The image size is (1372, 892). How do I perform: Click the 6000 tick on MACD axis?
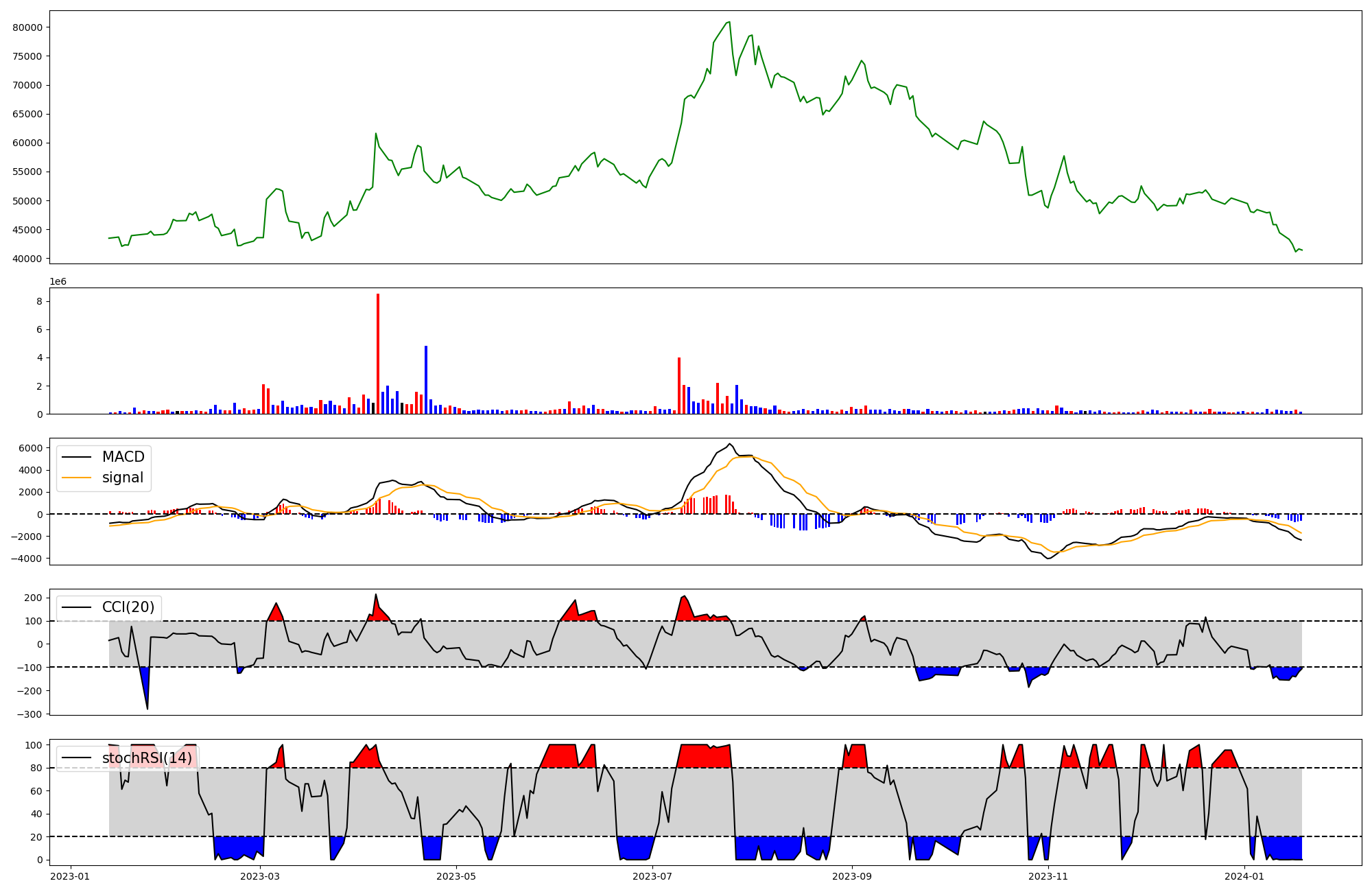(x=30, y=448)
